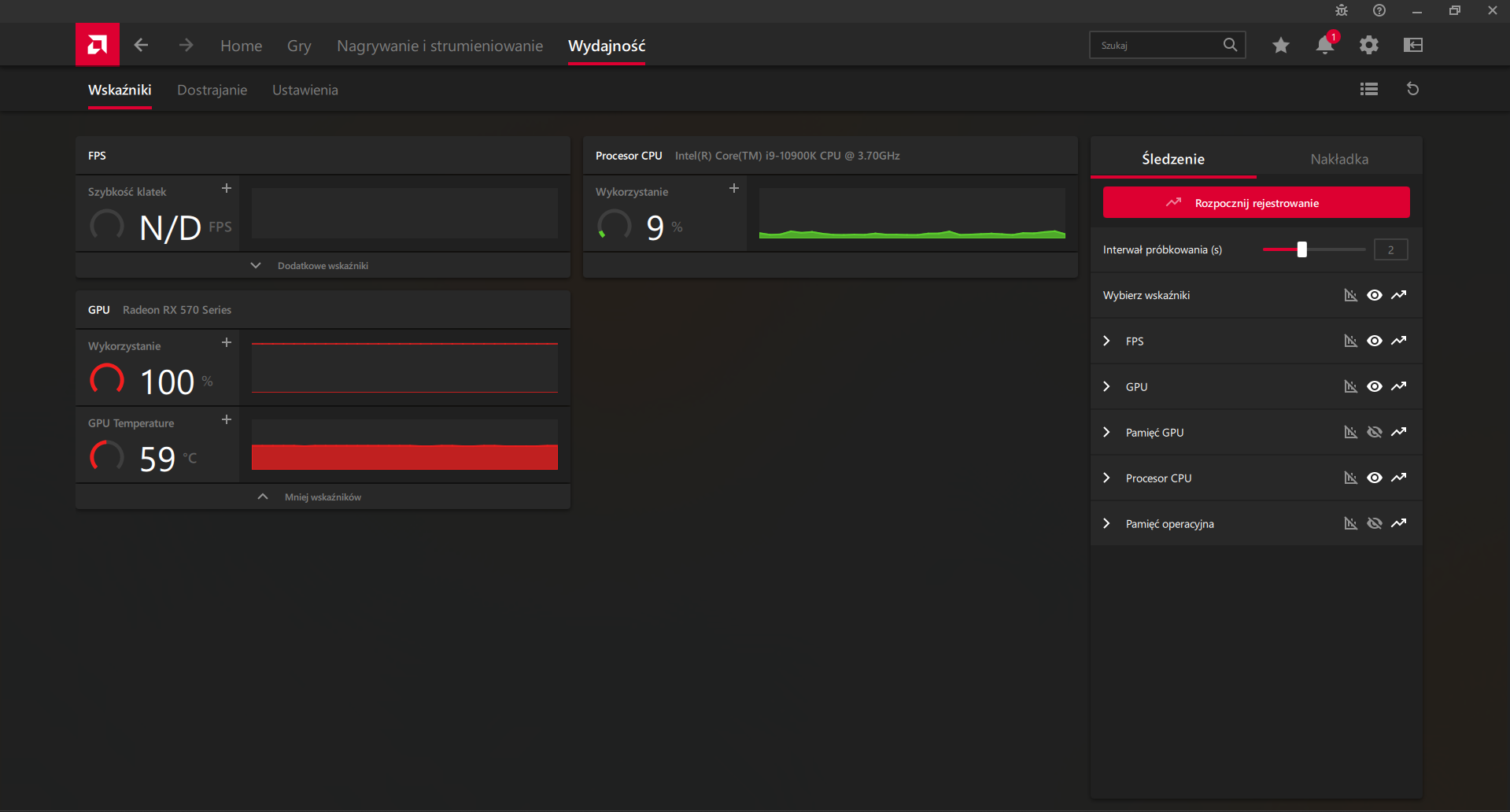Viewport: 1510px width, 812px height.
Task: Open the Nakładka tab
Action: tap(1338, 159)
